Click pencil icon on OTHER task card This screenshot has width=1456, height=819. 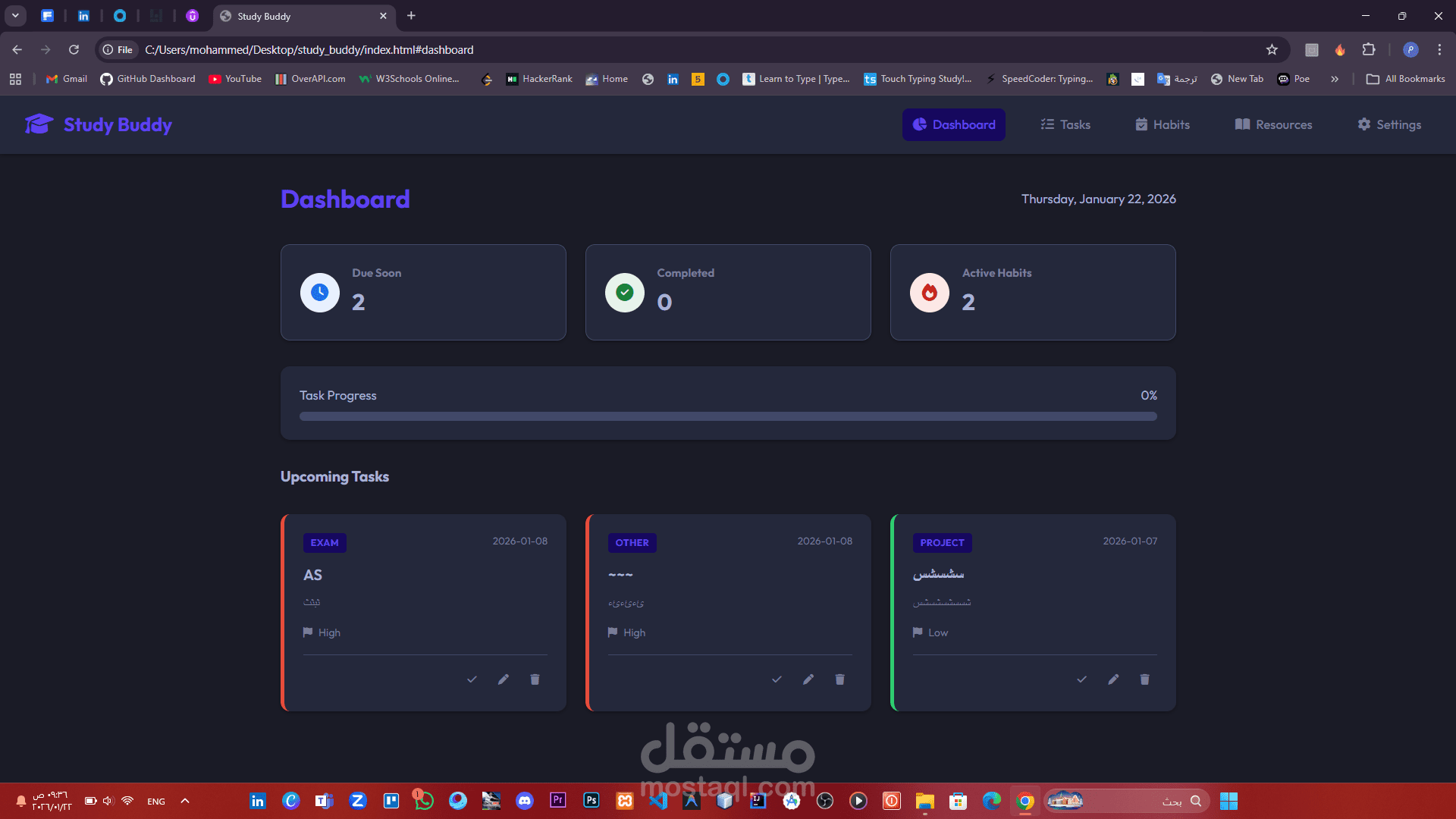[x=808, y=679]
